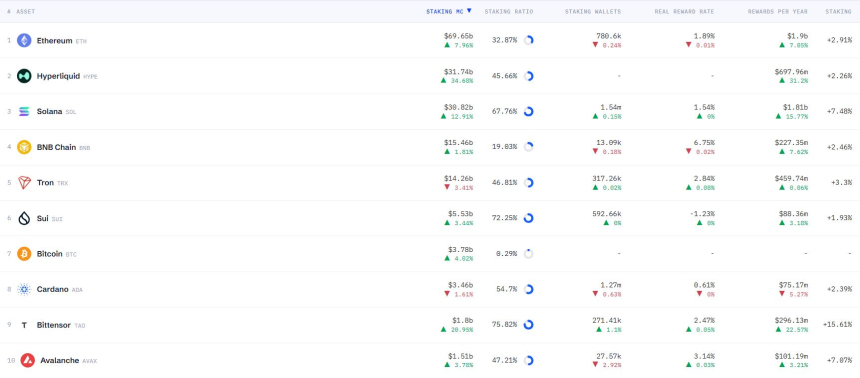The image size is (860, 378).
Task: Click the Hyperliquid logo icon
Action: [24, 76]
